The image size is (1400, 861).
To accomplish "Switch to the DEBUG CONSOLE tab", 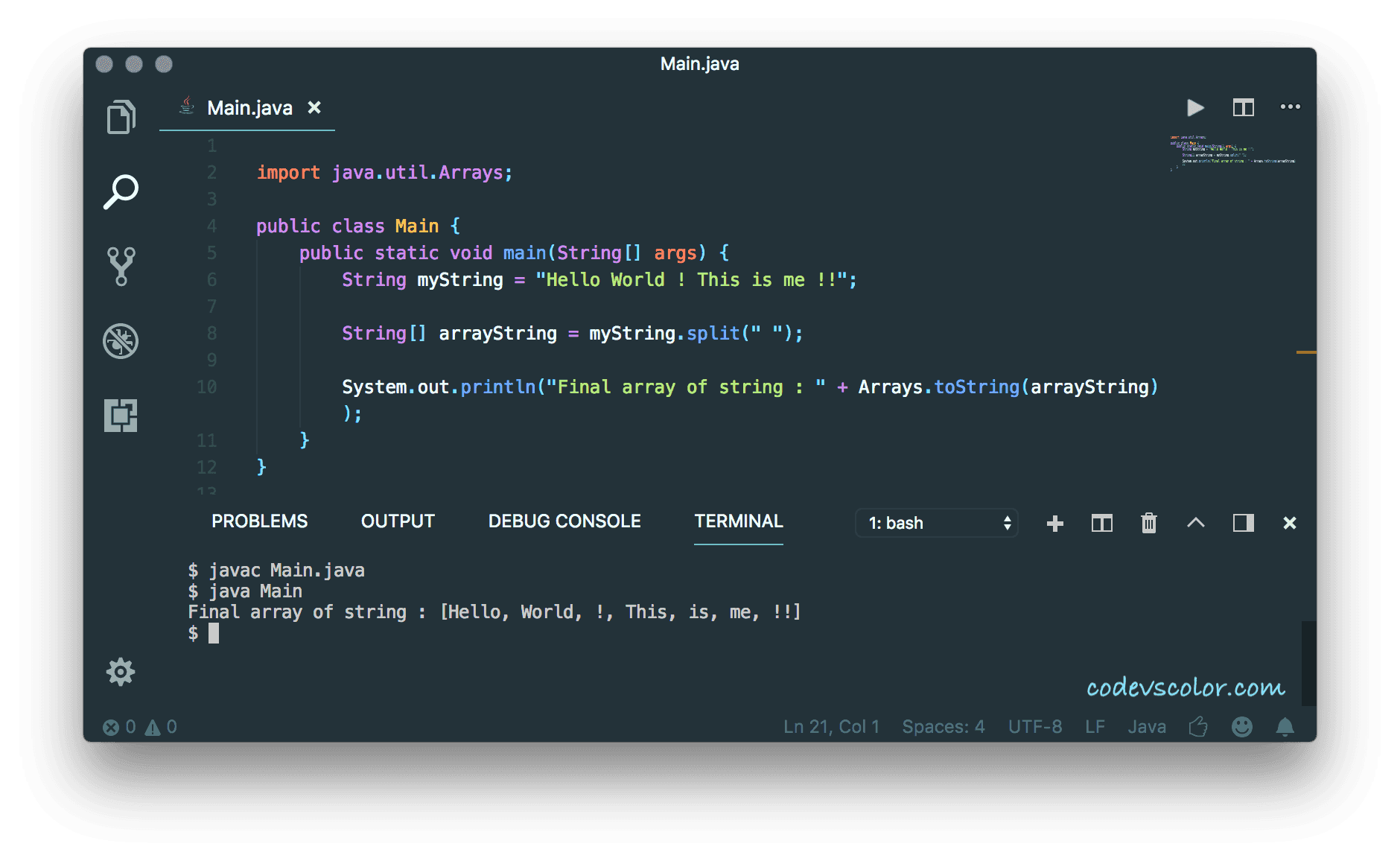I will point(564,521).
